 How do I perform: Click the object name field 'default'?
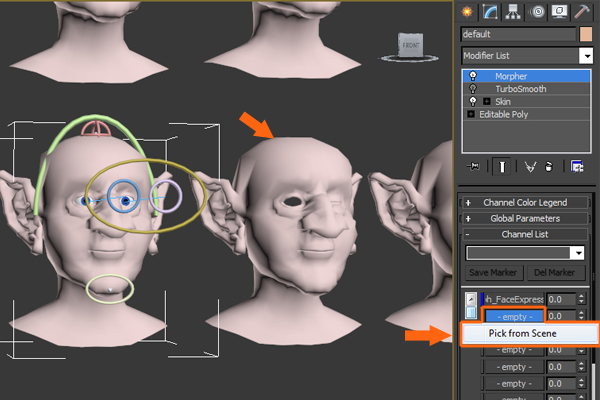point(518,34)
